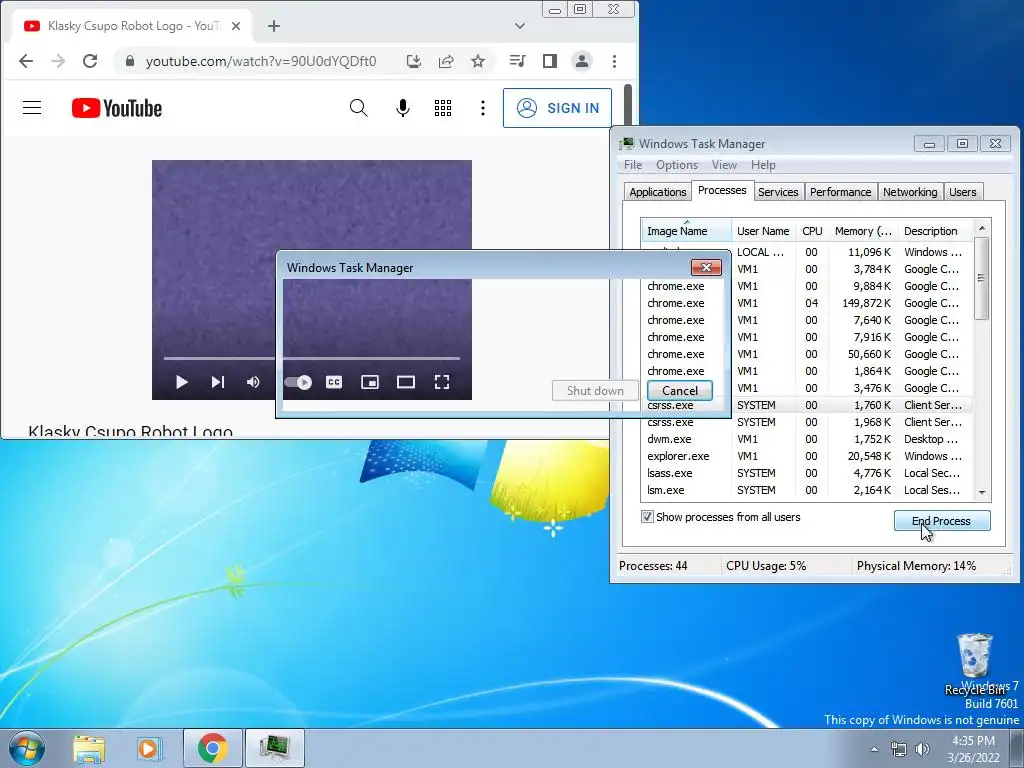Switch to the Applications tab
This screenshot has width=1024, height=768.
point(657,192)
